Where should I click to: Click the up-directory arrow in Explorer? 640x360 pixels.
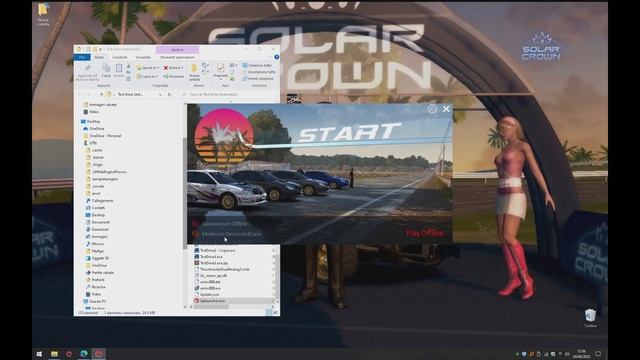(x=101, y=94)
